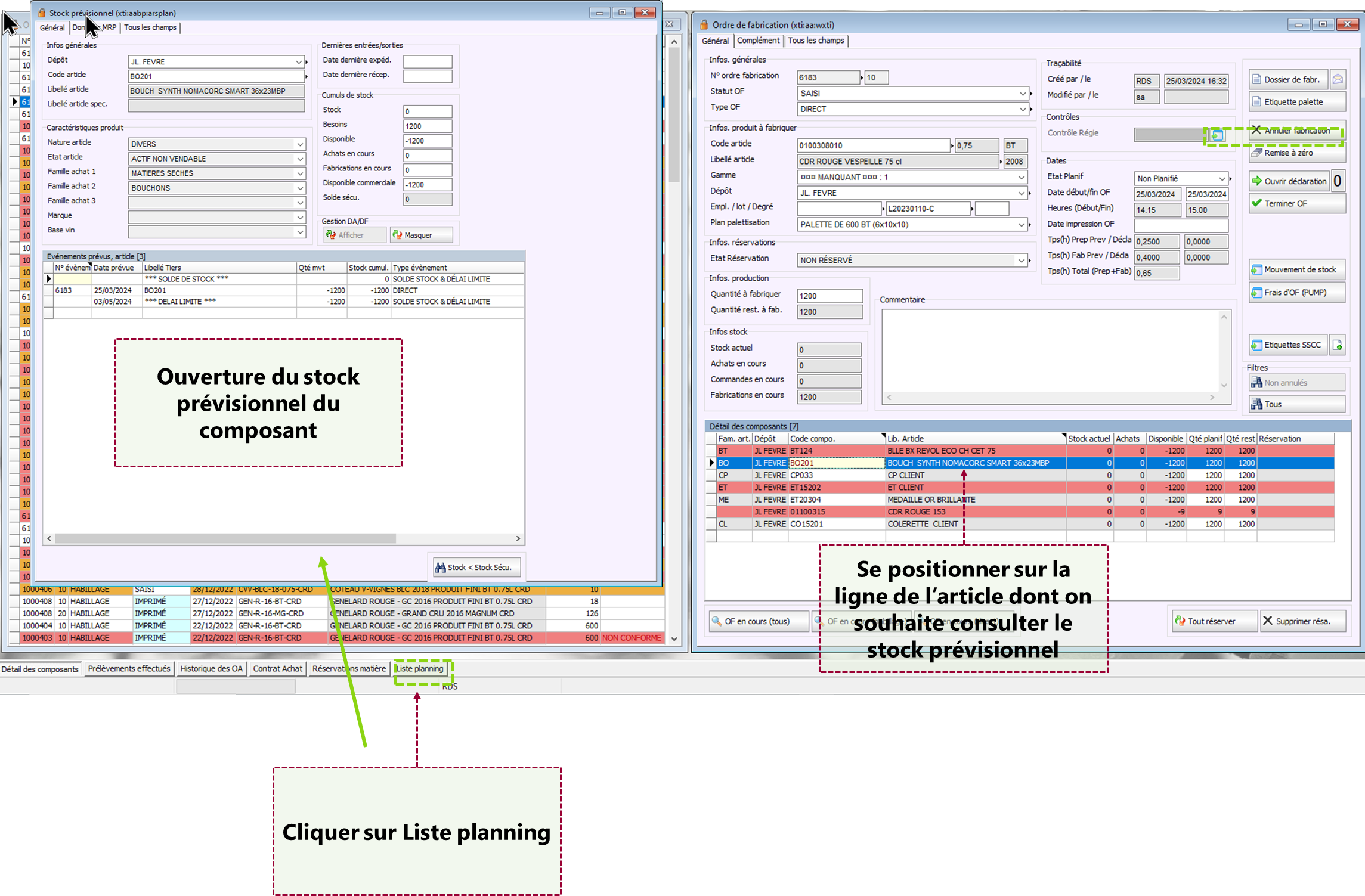
Task: Click the envelope icon beside Dossier de fabr.
Action: pos(1338,79)
